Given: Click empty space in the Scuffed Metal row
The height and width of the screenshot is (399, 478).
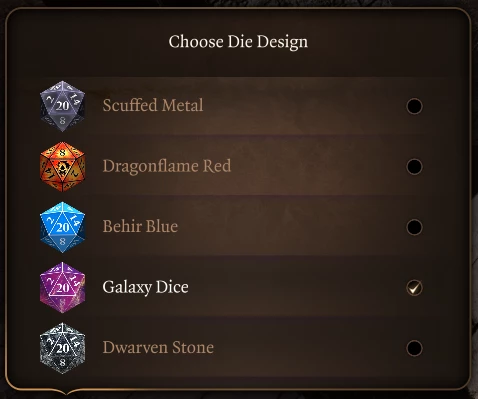Looking at the screenshot, I should 300,106.
